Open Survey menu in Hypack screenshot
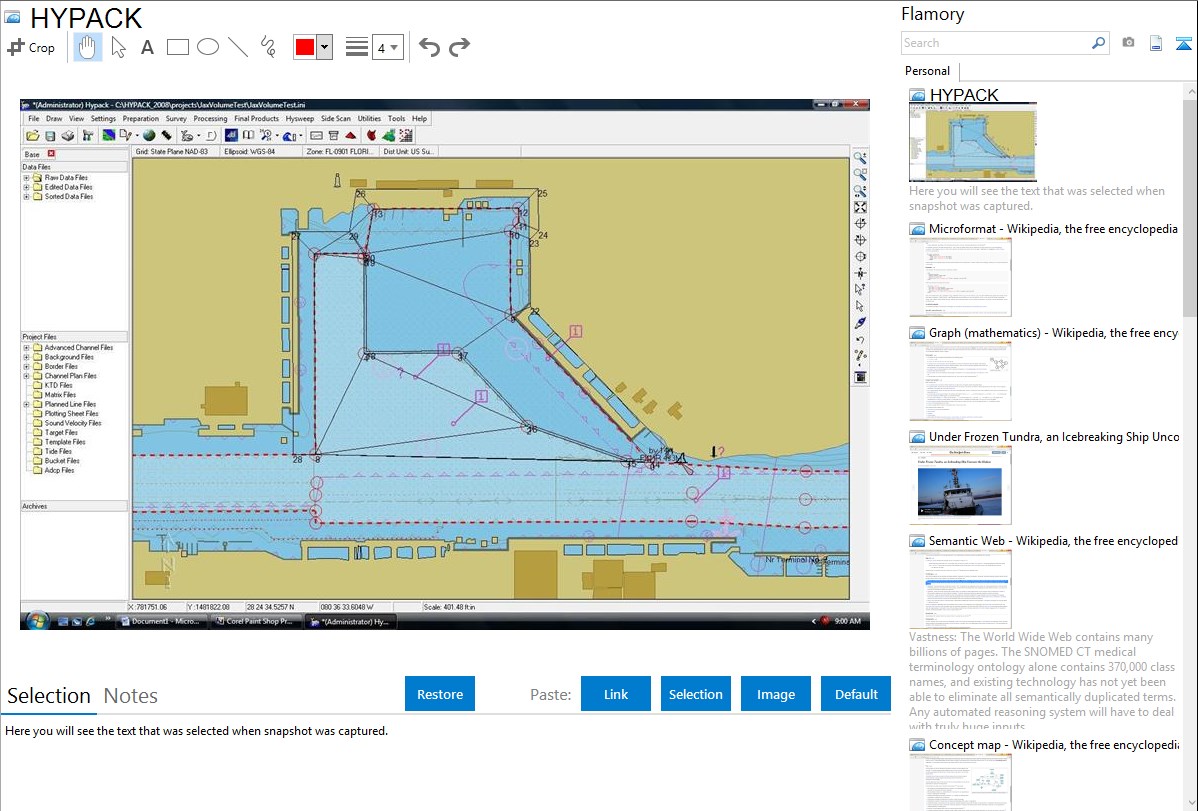The height and width of the screenshot is (811, 1198). point(176,118)
